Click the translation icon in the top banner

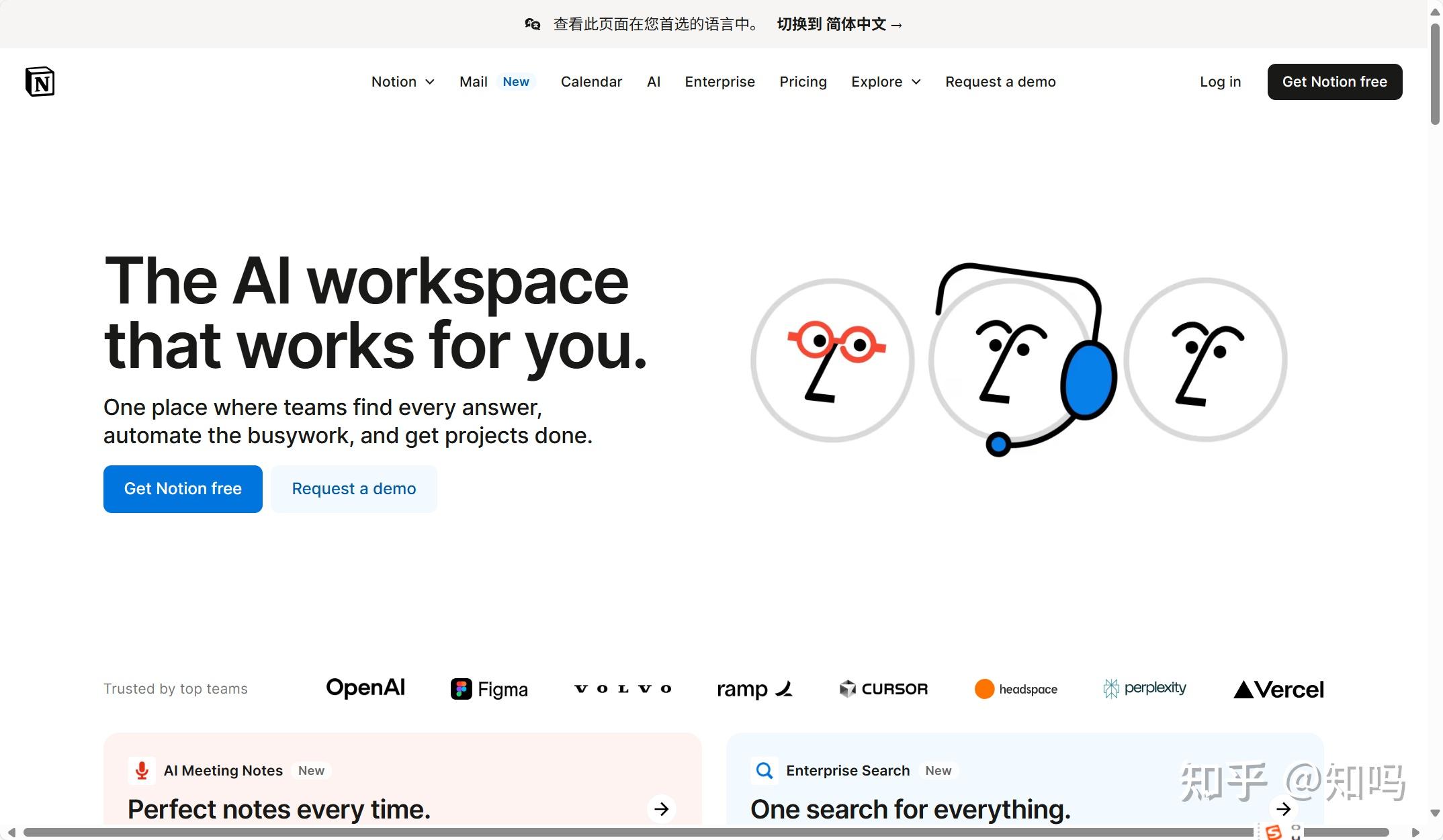[x=532, y=24]
